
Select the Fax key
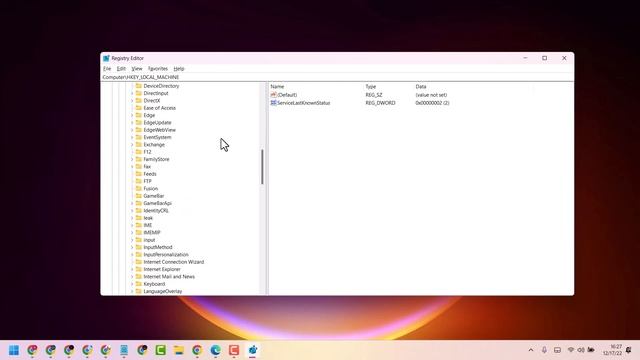147,167
